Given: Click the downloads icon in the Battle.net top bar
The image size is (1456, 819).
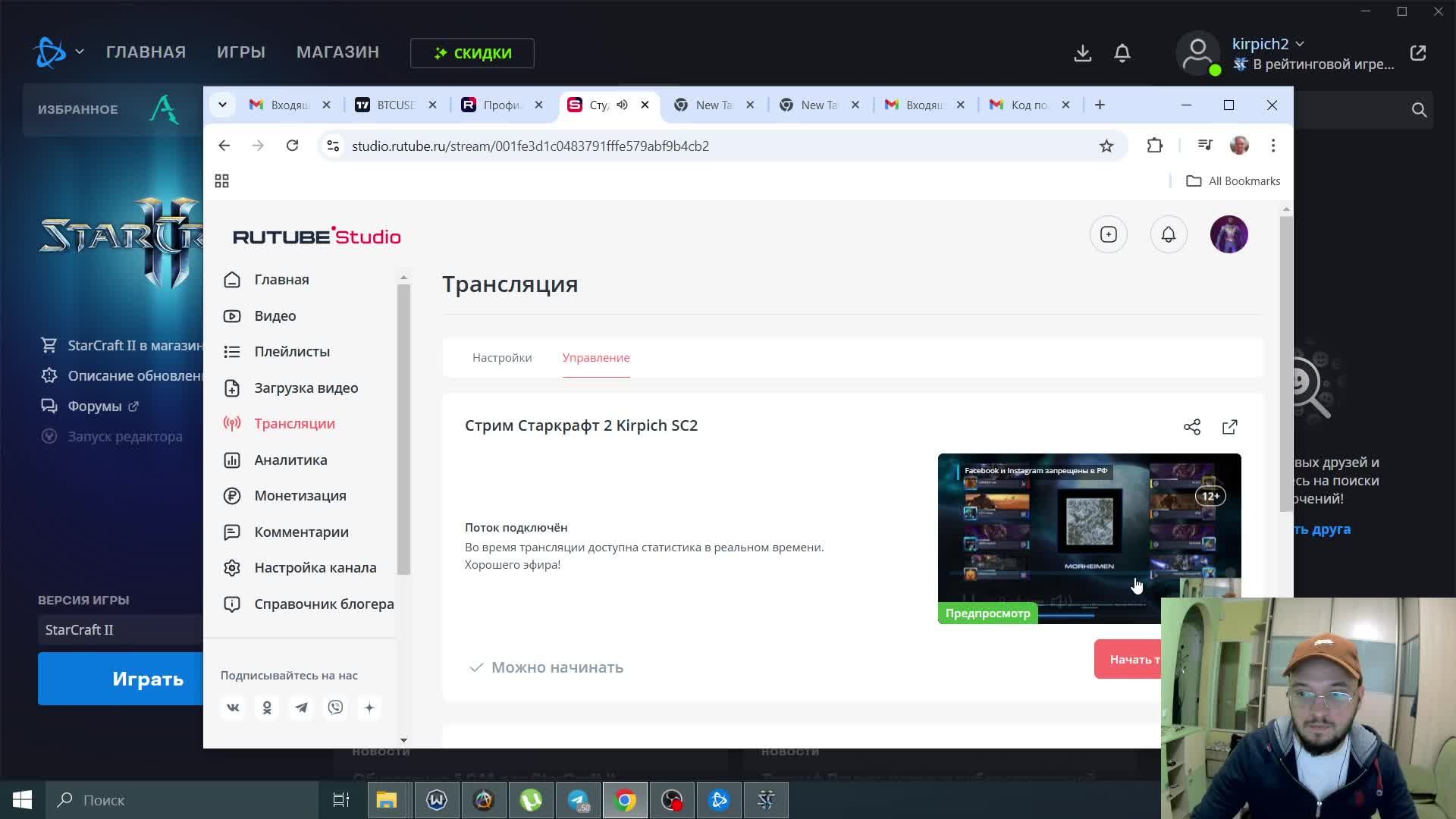Looking at the screenshot, I should 1082,53.
